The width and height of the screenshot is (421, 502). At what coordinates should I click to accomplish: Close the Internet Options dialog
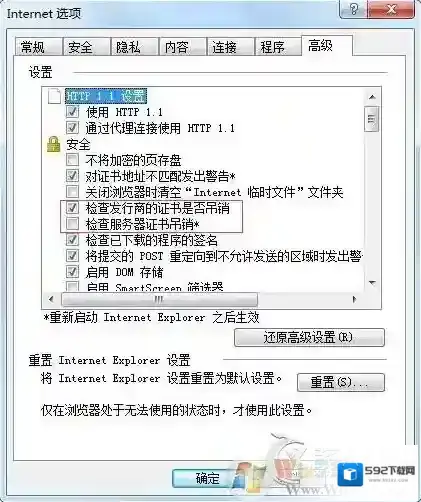coord(391,10)
